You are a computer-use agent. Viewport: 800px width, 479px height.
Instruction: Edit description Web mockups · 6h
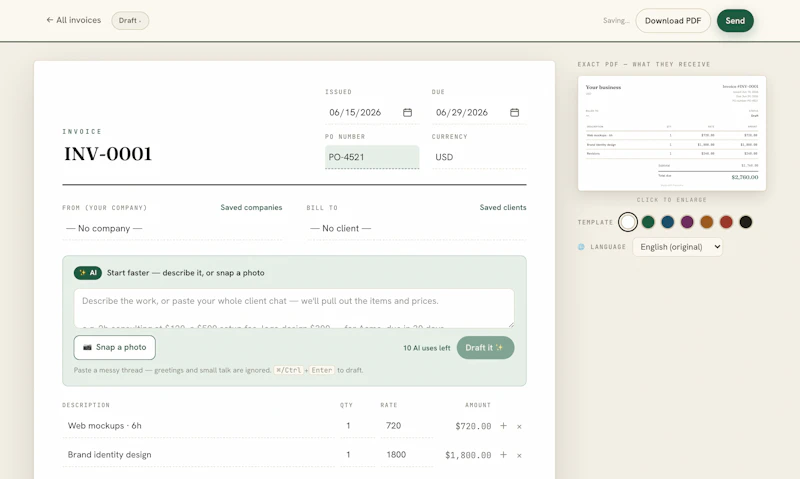(x=198, y=425)
